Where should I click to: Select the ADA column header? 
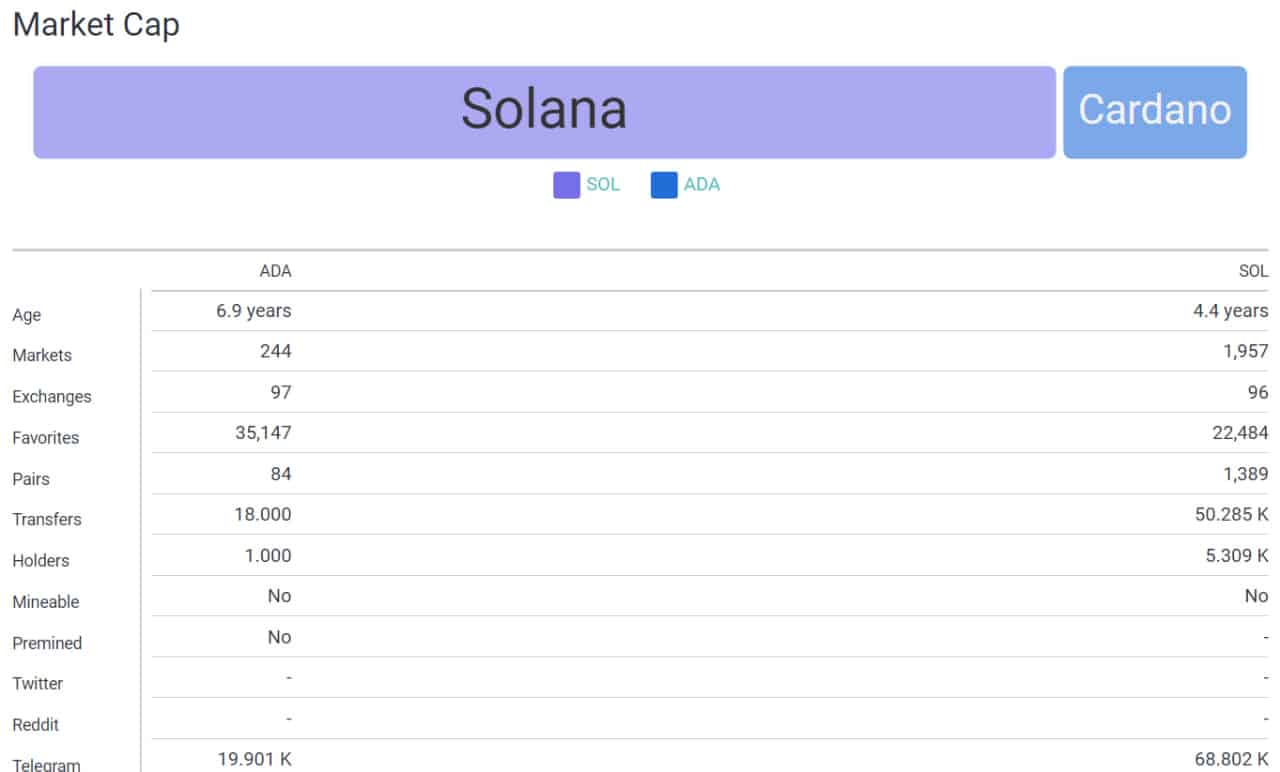click(x=275, y=271)
